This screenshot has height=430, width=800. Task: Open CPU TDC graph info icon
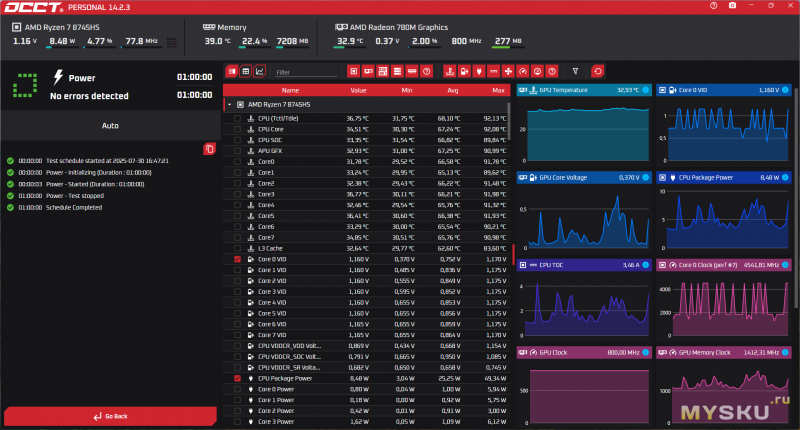(x=645, y=265)
